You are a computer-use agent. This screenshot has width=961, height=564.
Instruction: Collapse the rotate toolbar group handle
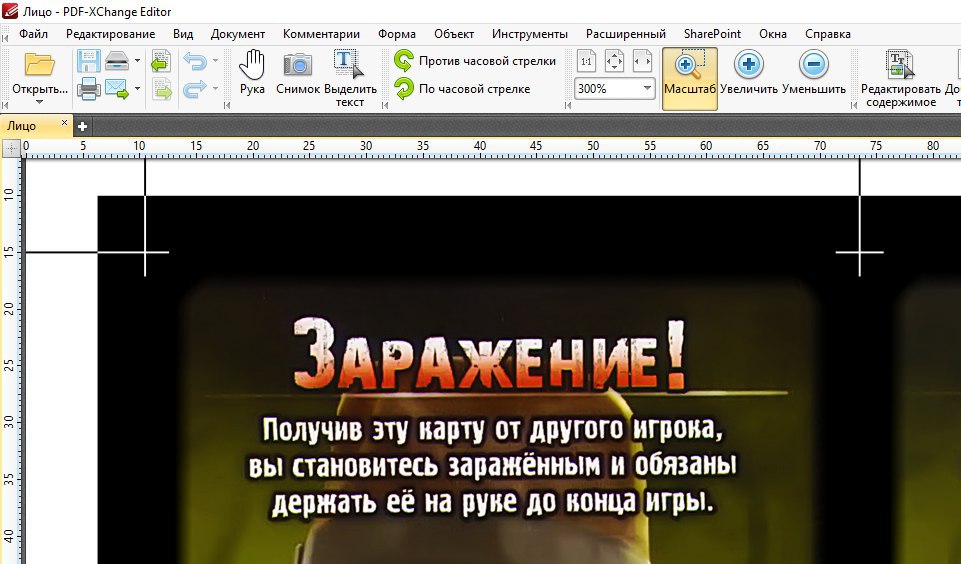[386, 105]
